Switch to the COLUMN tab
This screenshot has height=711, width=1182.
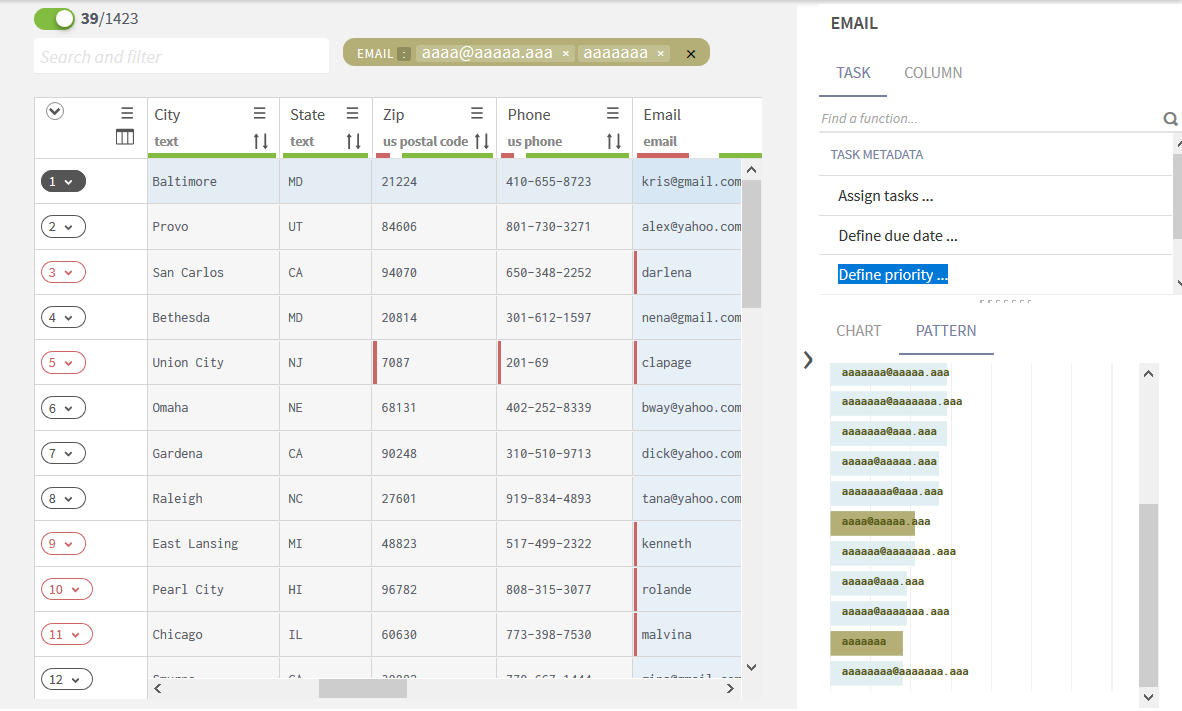pos(932,73)
